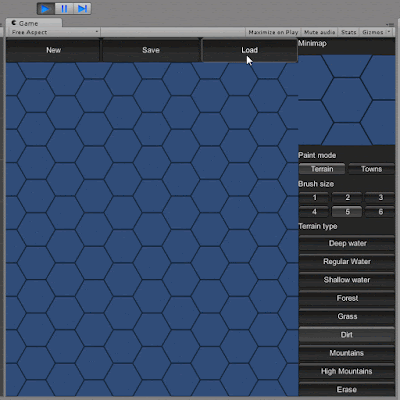This screenshot has width=400, height=400.
Task: Choose the High Mountains terrain type
Action: coord(347,371)
